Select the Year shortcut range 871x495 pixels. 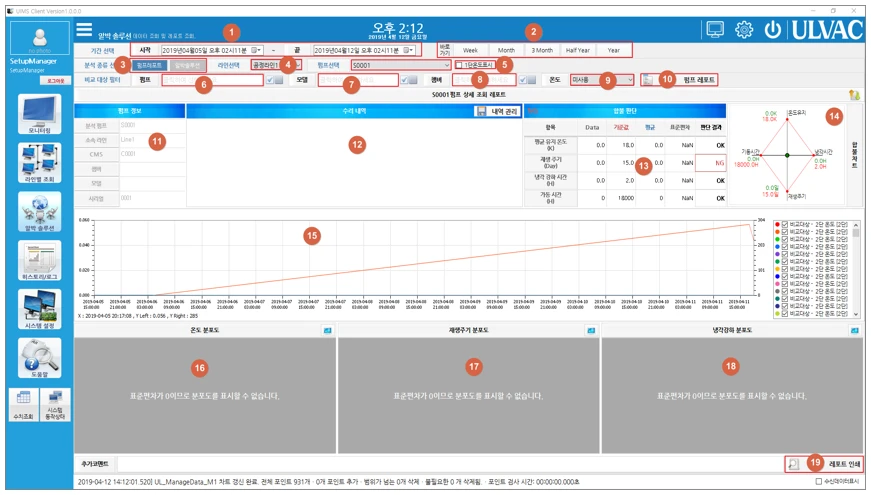tap(614, 50)
